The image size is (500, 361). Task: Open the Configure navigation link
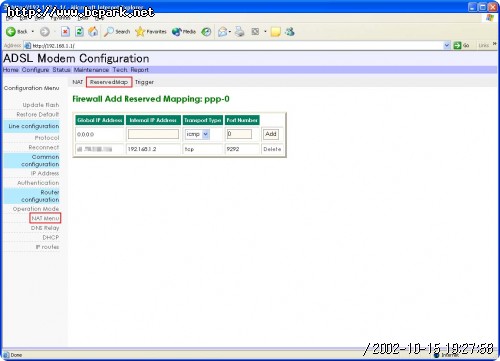[35, 70]
